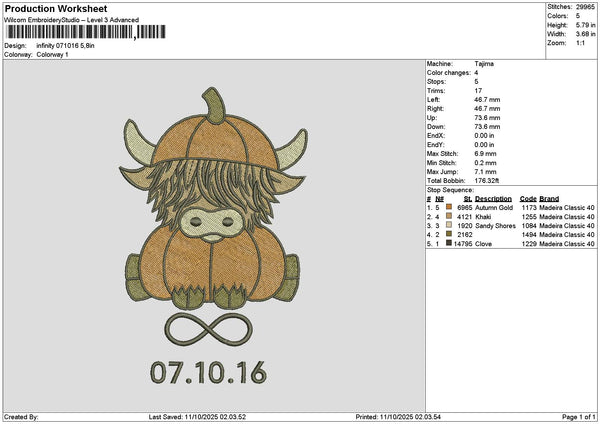Click the 'Sandy Shores' description text

[495, 226]
